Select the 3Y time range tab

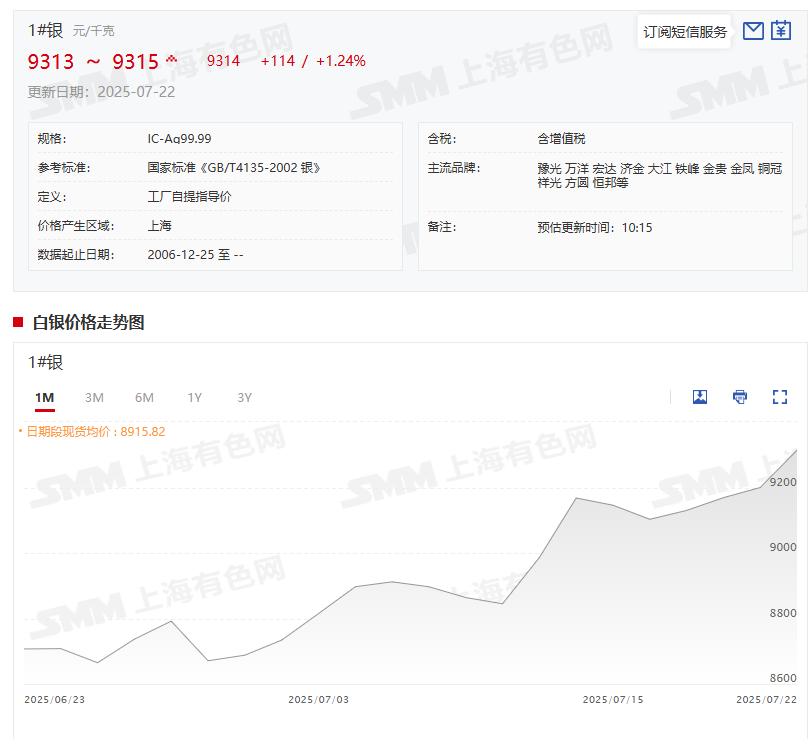(244, 398)
